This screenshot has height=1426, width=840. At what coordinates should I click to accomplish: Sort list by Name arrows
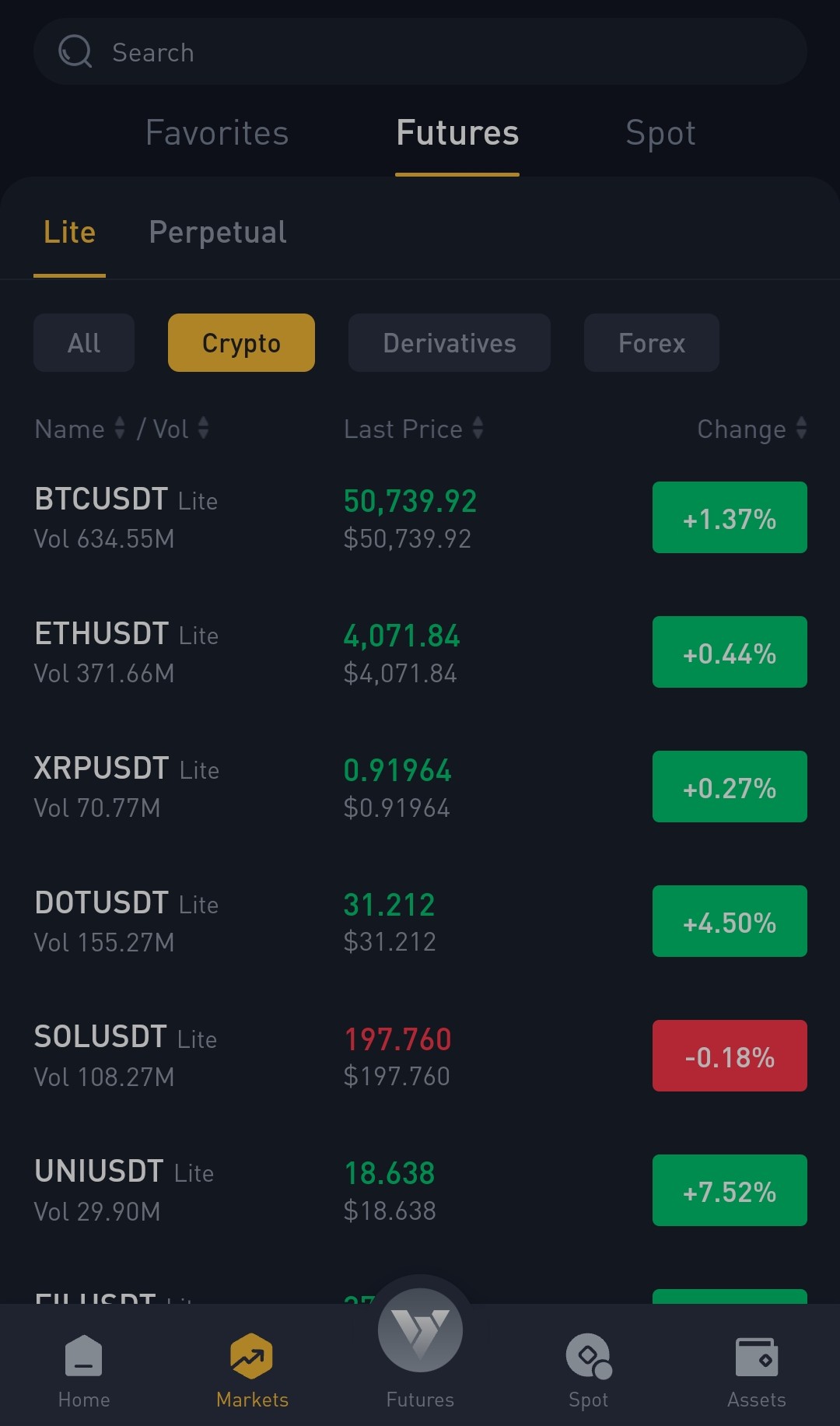[x=120, y=428]
